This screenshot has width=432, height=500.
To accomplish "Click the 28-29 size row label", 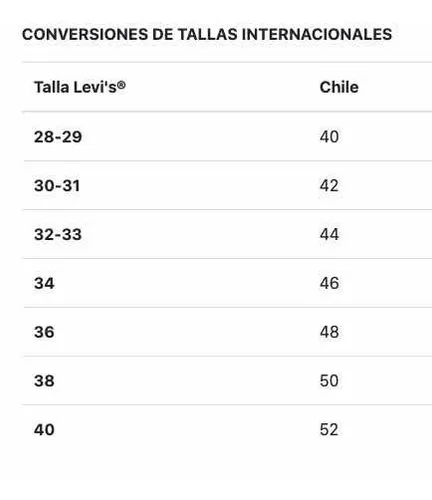I will (x=58, y=137).
